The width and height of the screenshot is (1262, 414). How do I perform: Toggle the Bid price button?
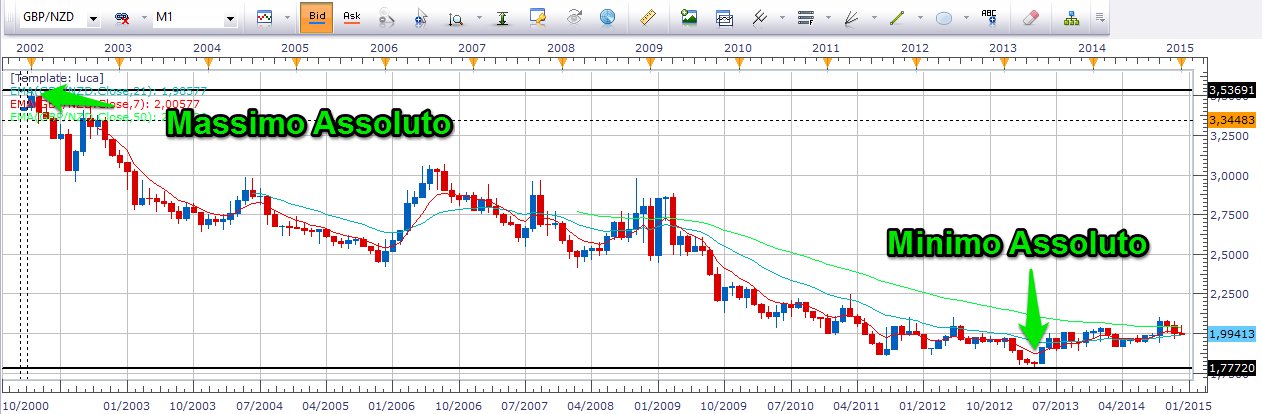coord(316,17)
